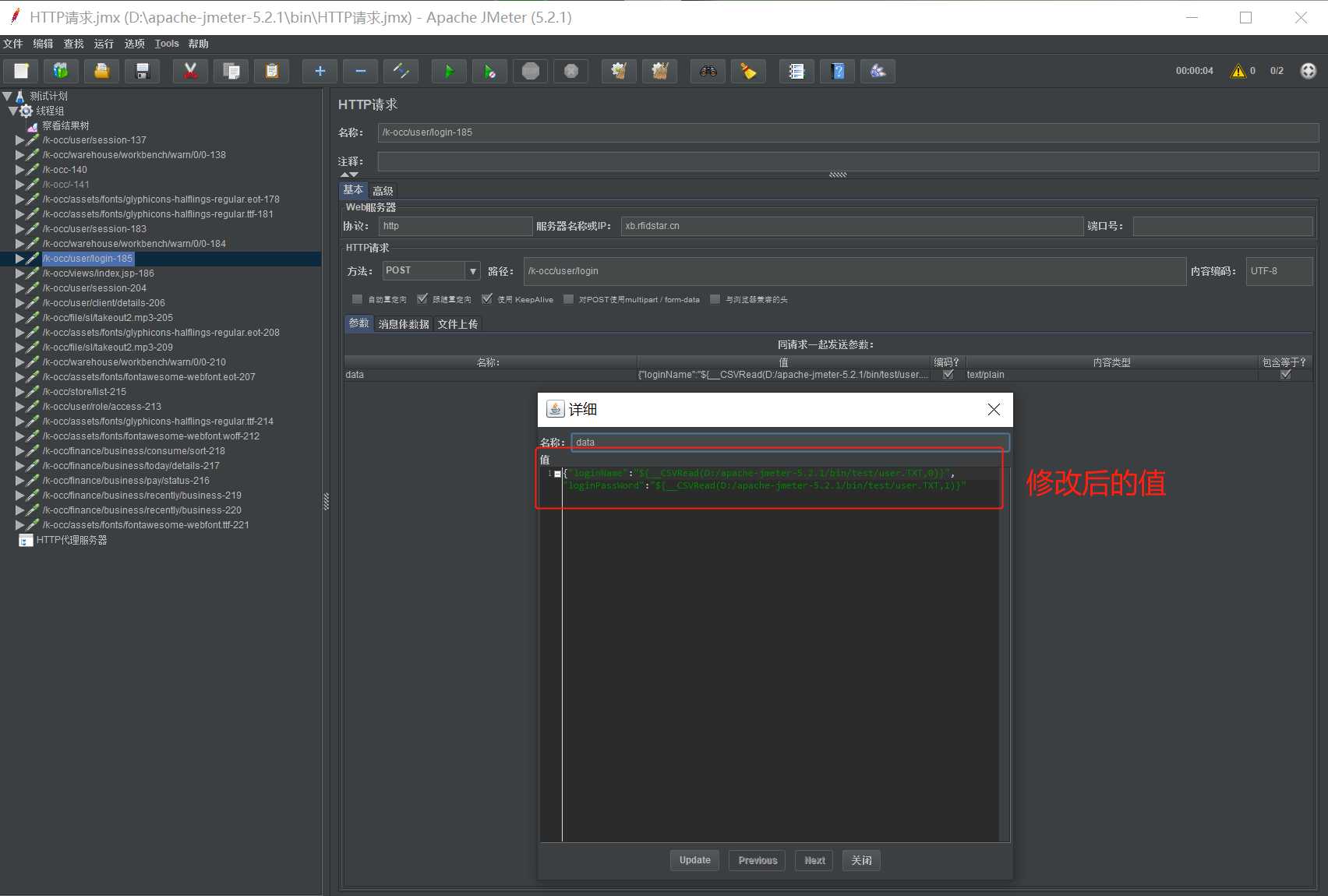The image size is (1328, 896).
Task: Click the 路径 field /k-occ/user/login
Action: [x=855, y=271]
